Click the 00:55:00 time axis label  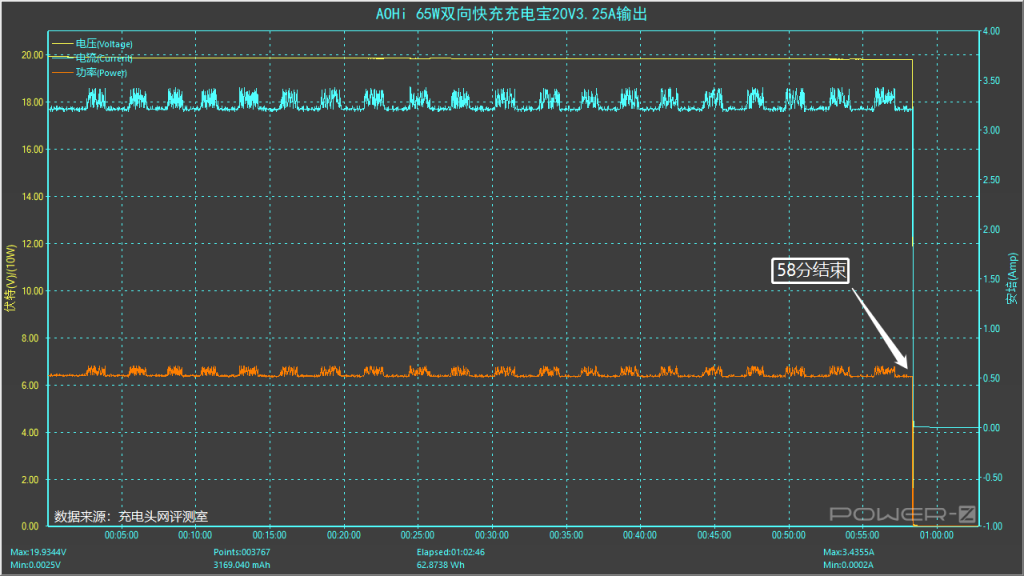click(863, 535)
